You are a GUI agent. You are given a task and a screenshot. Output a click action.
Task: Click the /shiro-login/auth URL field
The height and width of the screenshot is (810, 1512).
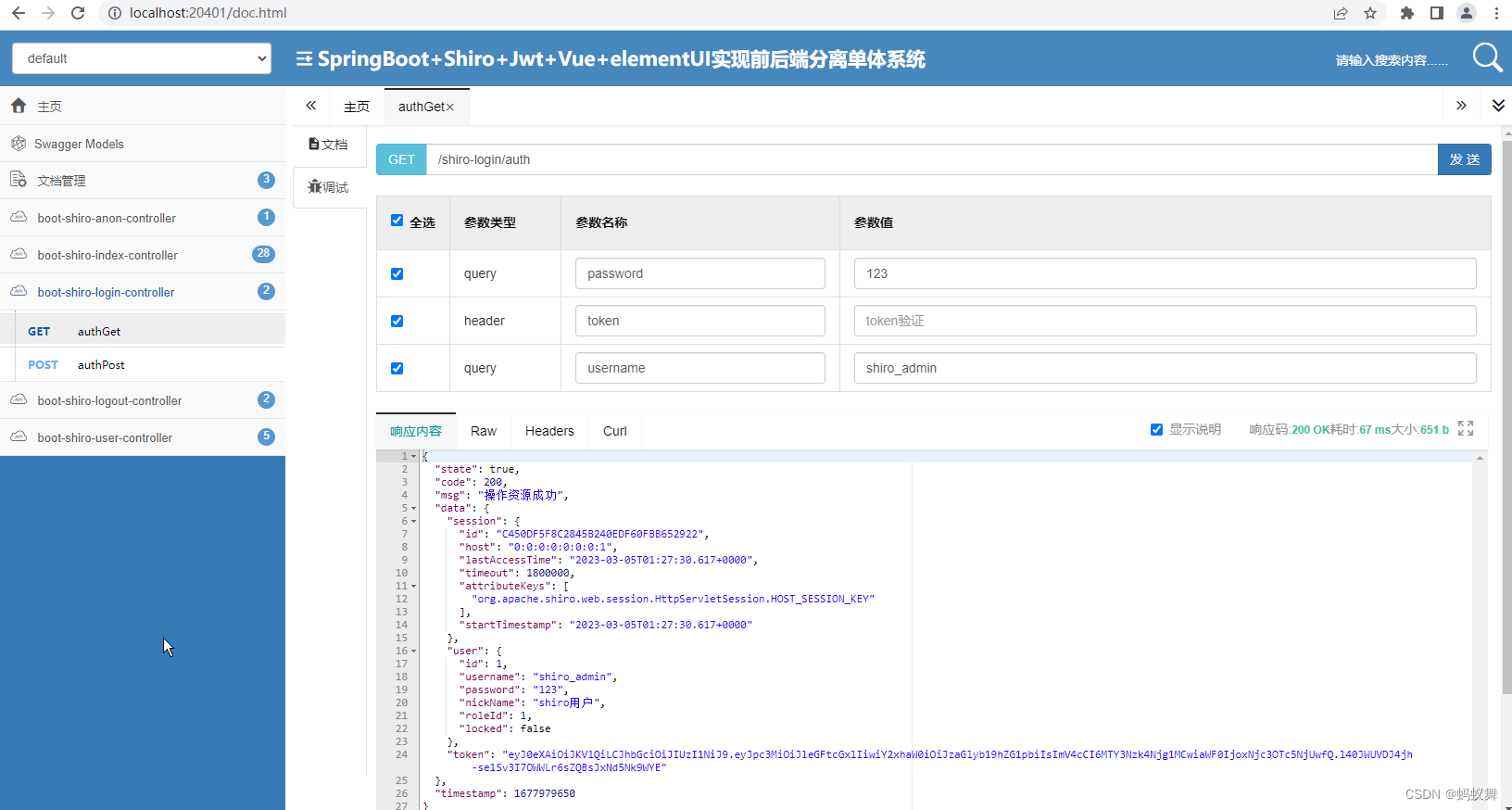932,159
